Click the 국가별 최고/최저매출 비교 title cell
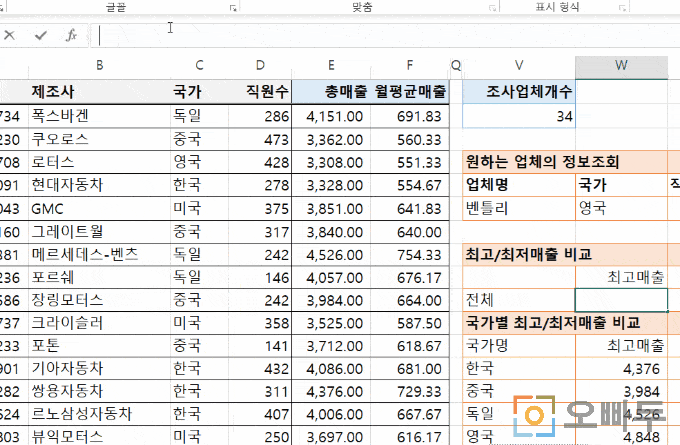This screenshot has width=680, height=445. (x=565, y=323)
